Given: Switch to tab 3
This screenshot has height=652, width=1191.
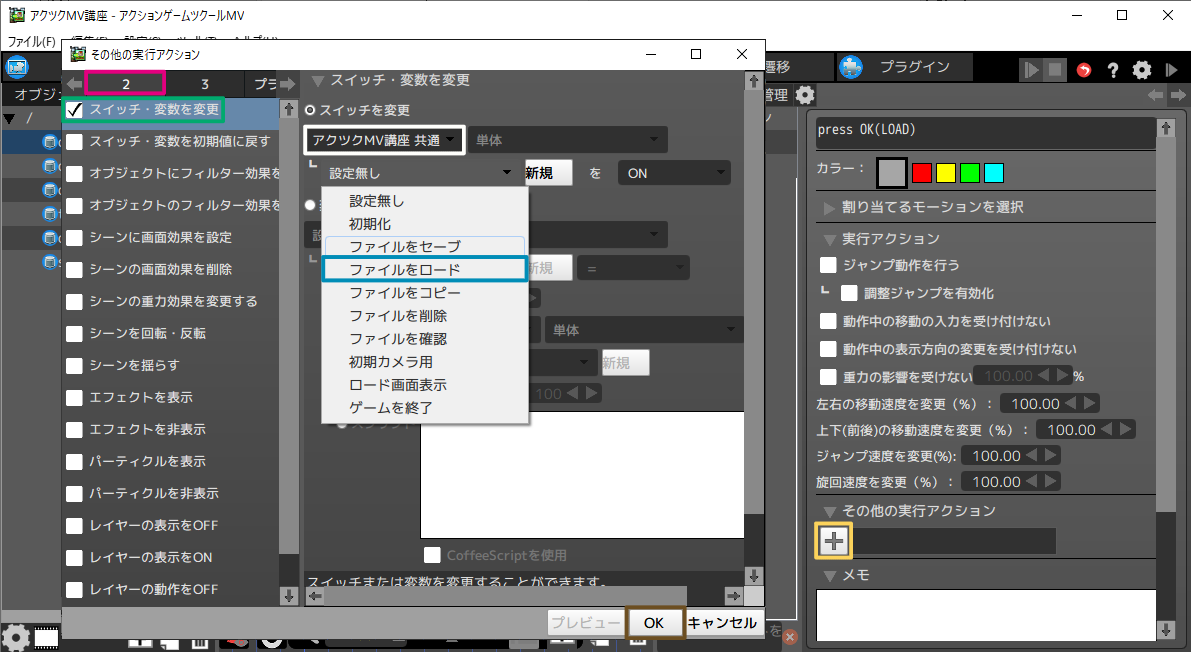Looking at the screenshot, I should coord(204,84).
